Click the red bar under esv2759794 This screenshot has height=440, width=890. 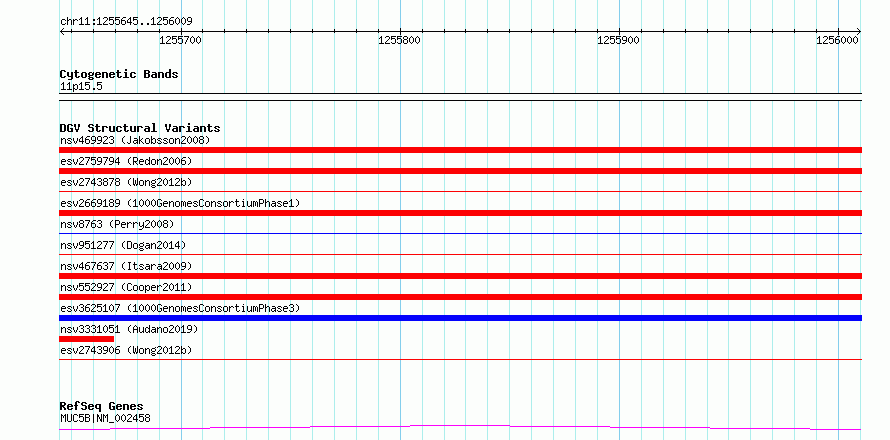[460, 171]
